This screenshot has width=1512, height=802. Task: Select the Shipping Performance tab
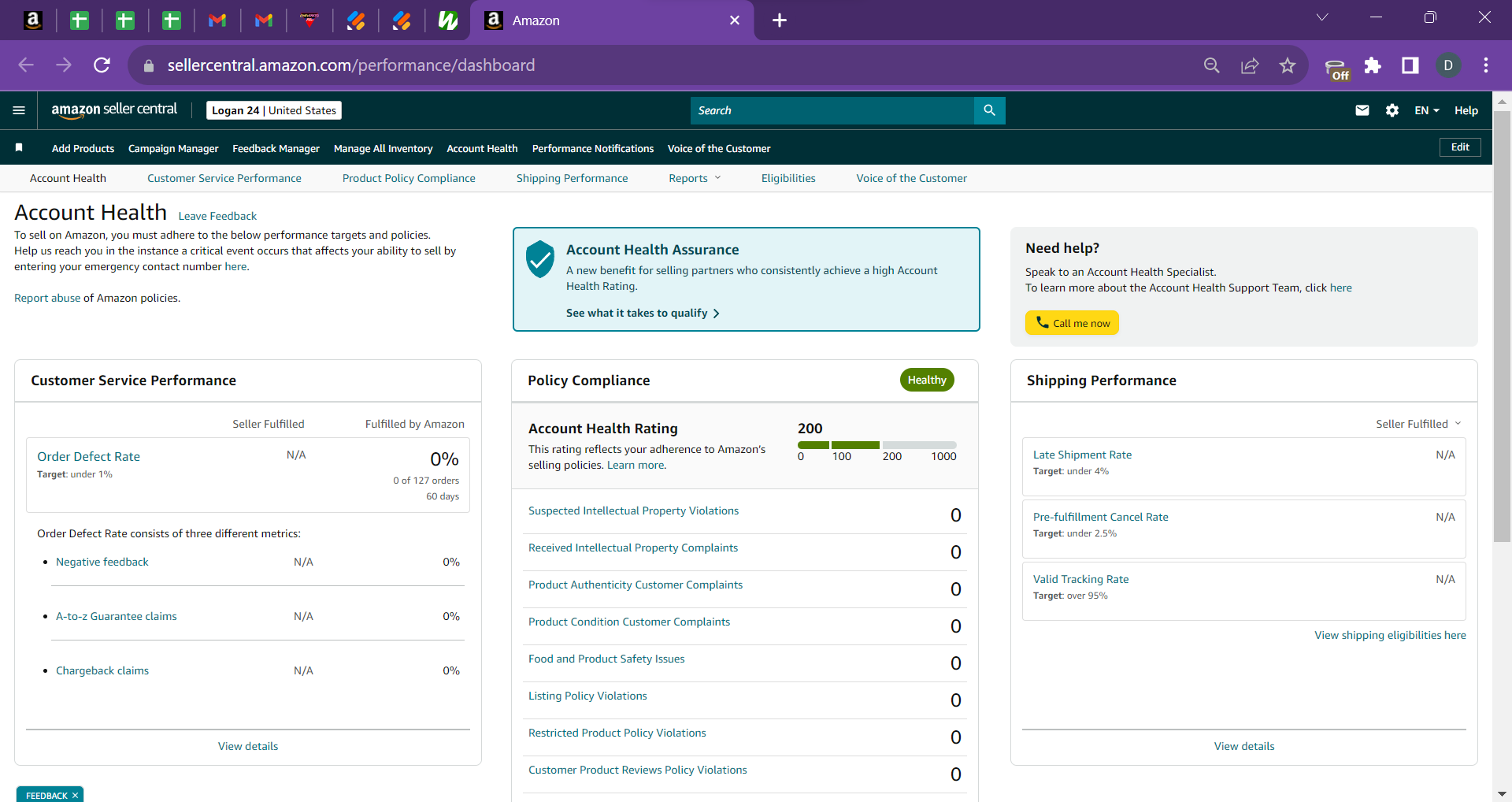(573, 178)
